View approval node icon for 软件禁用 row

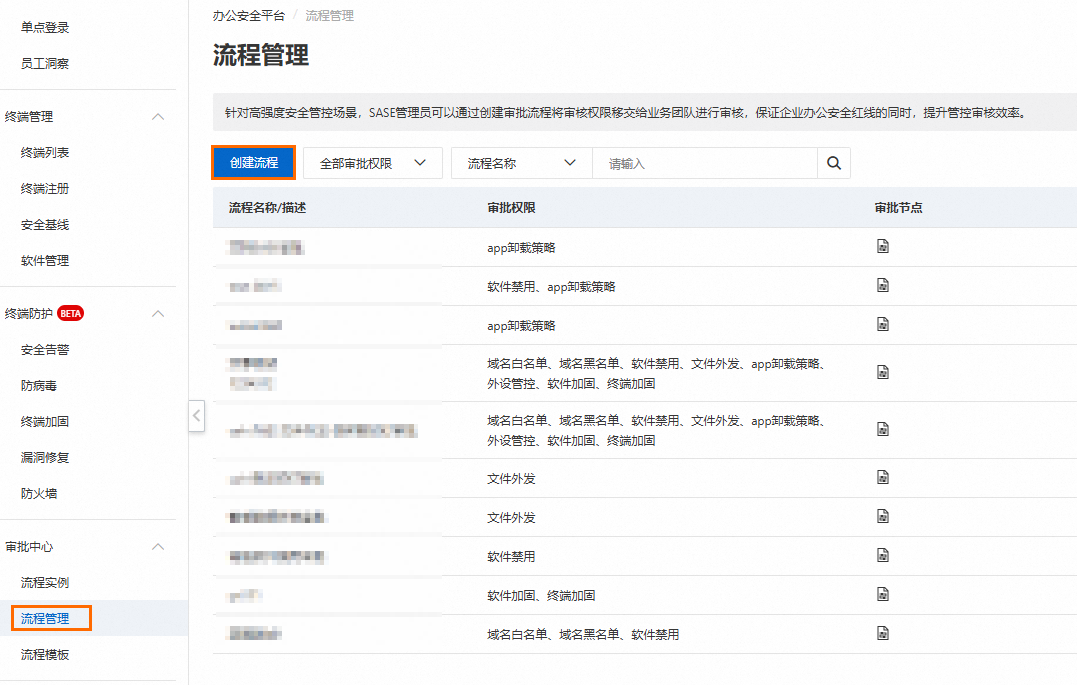click(883, 554)
